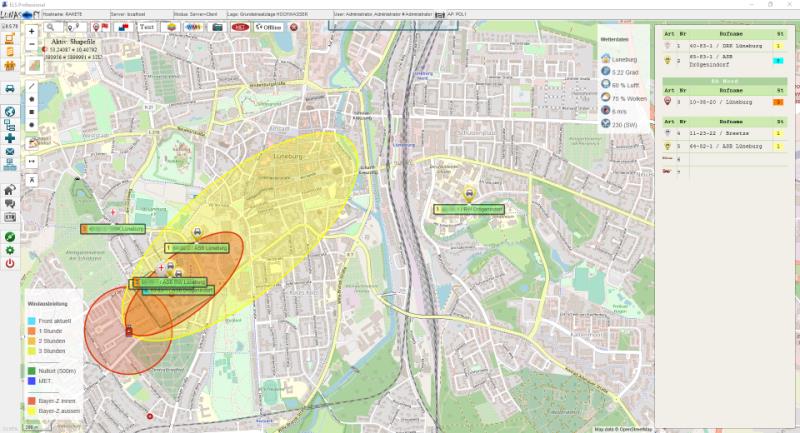This screenshot has height=433, width=800.
Task: Zoom out the map with minus button
Action: (x=32, y=45)
